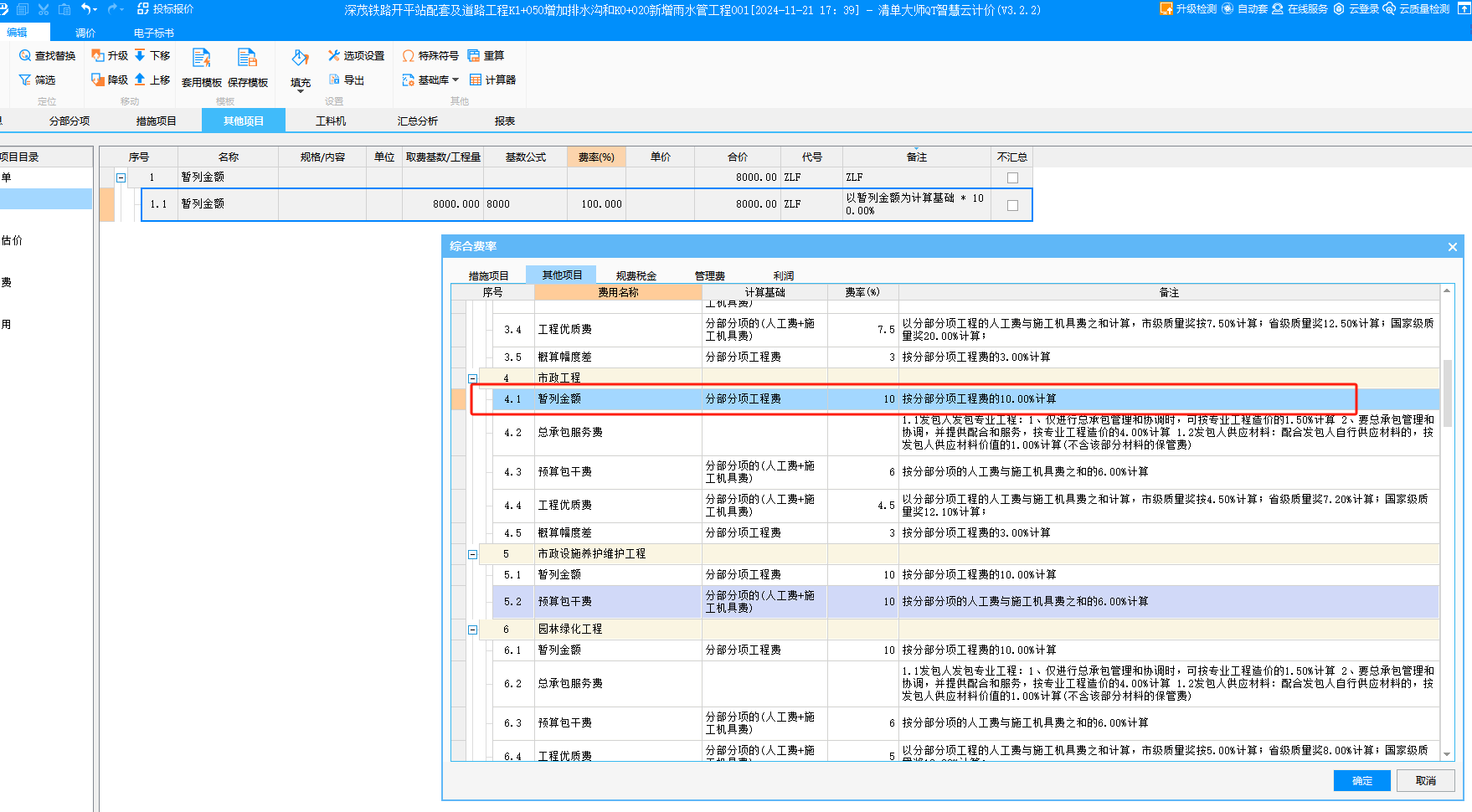Confirm with 确定 button
The image size is (1472, 812).
1362,780
